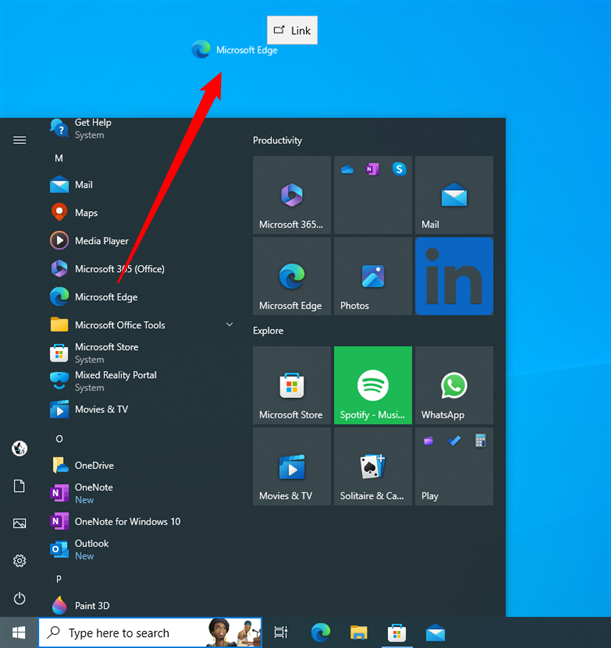
Task: Open Task View on the taskbar
Action: click(281, 632)
